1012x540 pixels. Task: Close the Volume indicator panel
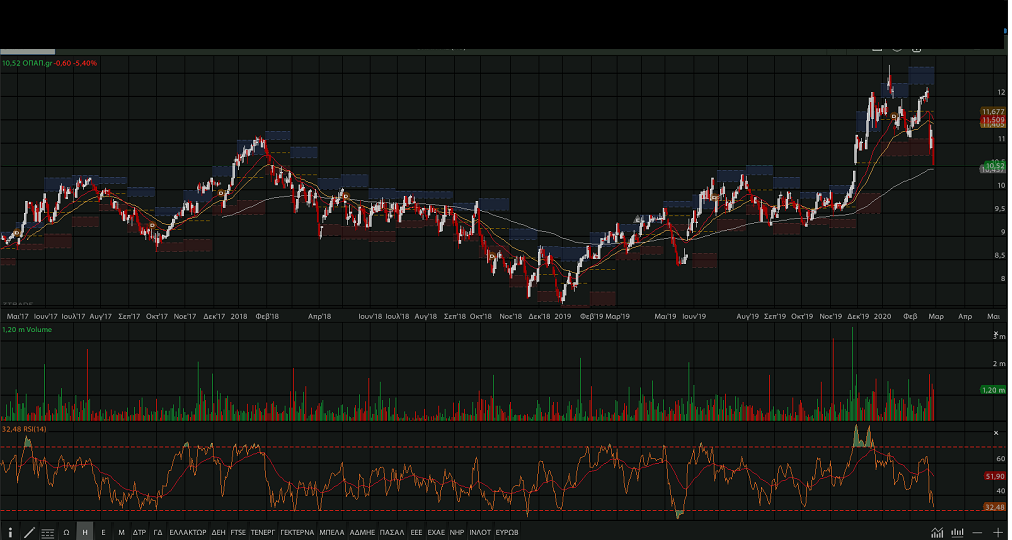[996, 335]
